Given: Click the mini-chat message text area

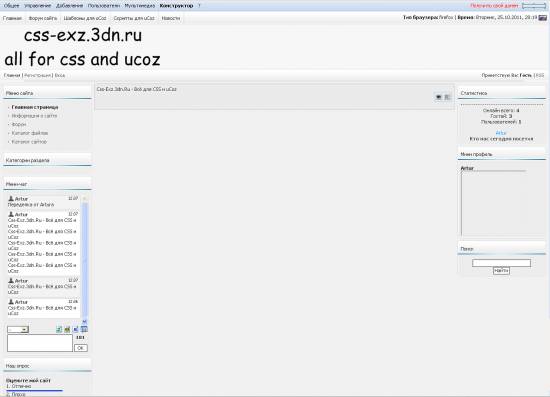Looking at the screenshot, I should (40, 343).
